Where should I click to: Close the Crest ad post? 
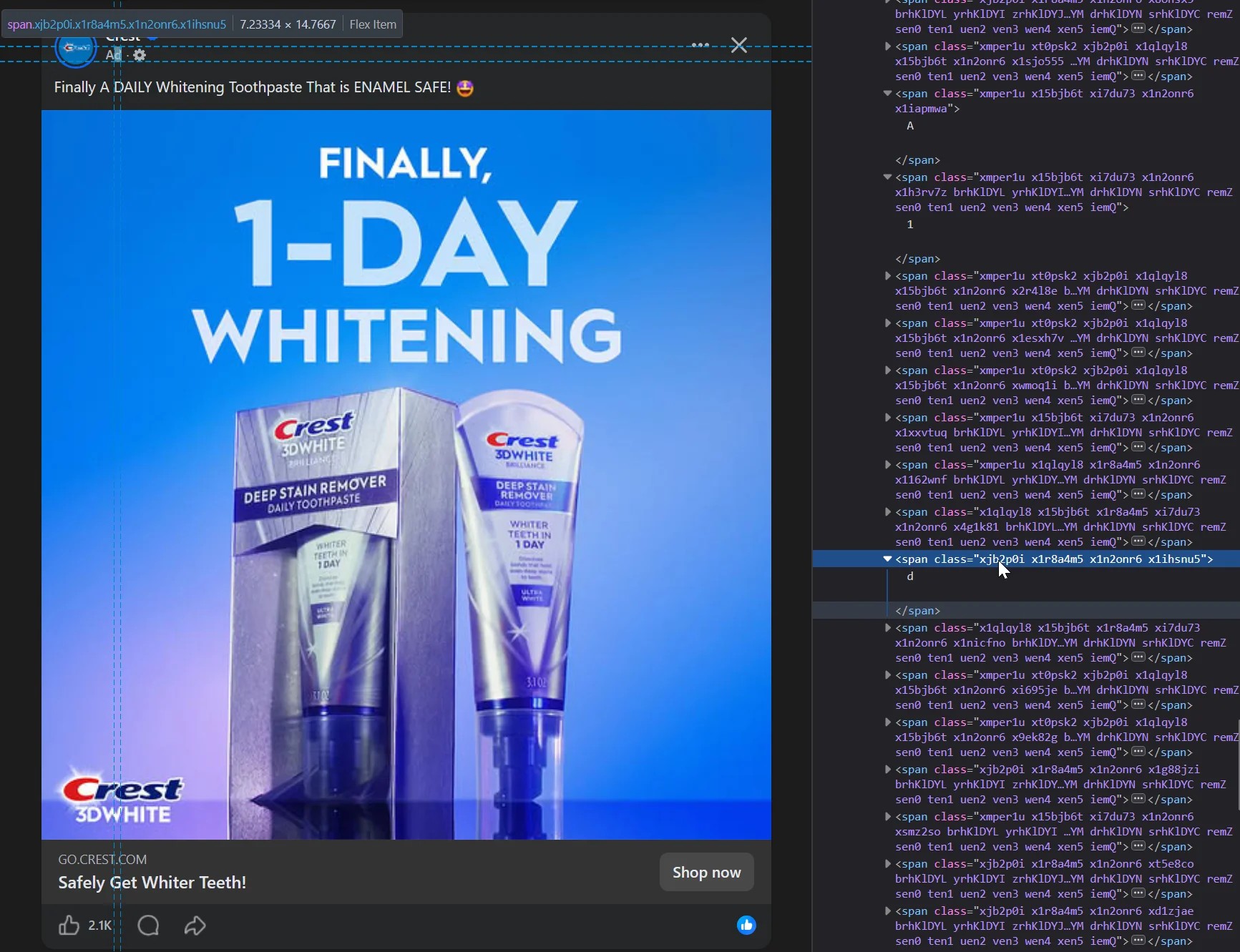[739, 45]
